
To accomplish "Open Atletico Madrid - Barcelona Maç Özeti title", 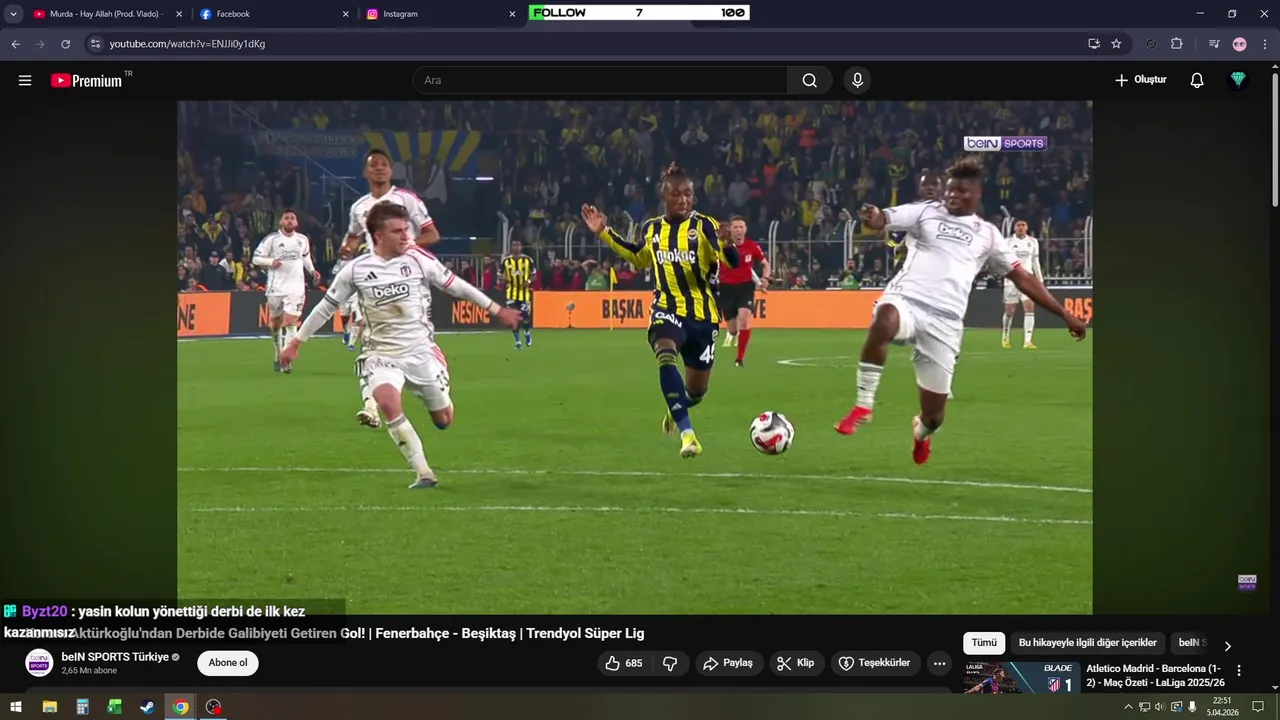I will click(x=1156, y=675).
